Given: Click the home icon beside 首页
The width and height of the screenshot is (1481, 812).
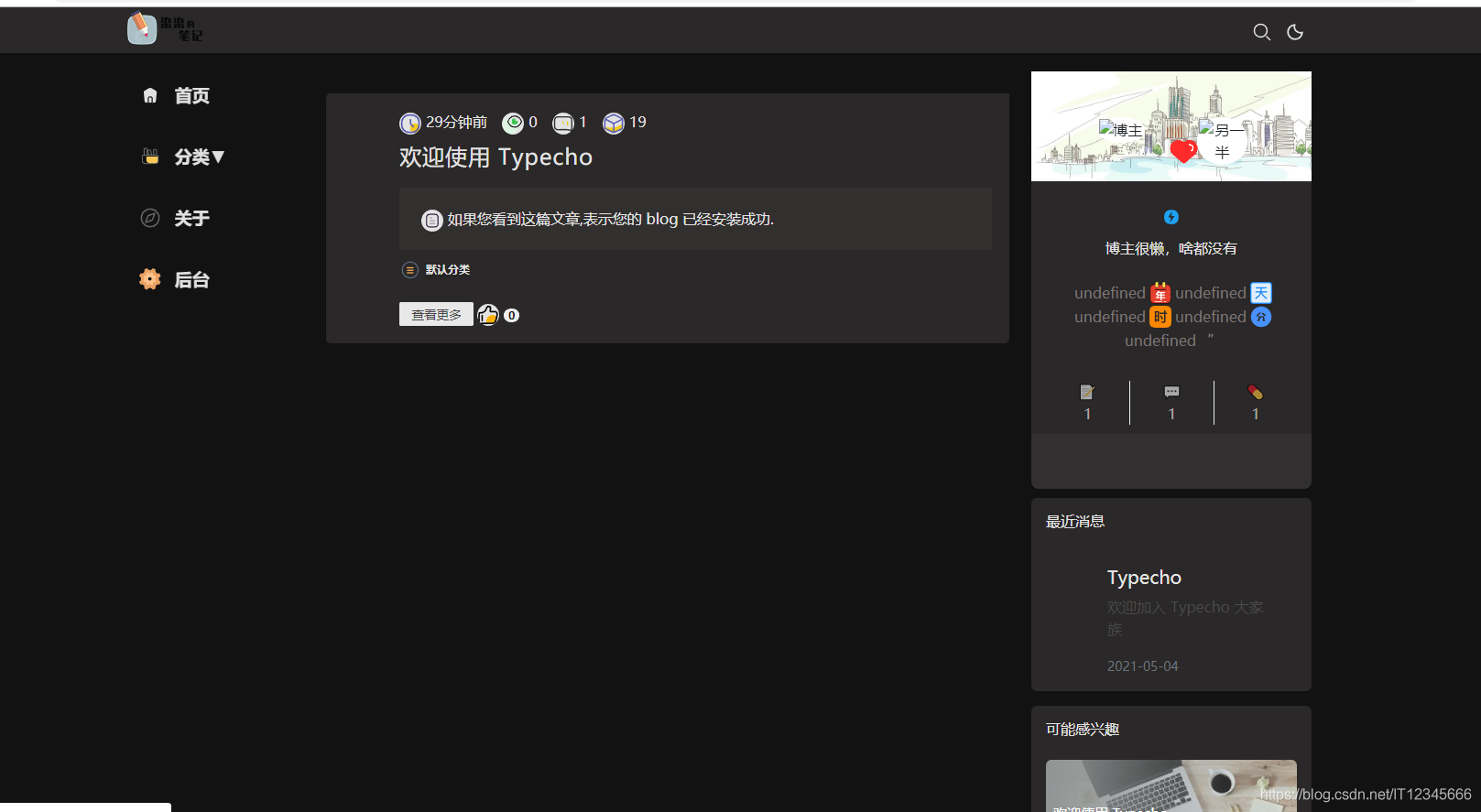Looking at the screenshot, I should [x=150, y=96].
